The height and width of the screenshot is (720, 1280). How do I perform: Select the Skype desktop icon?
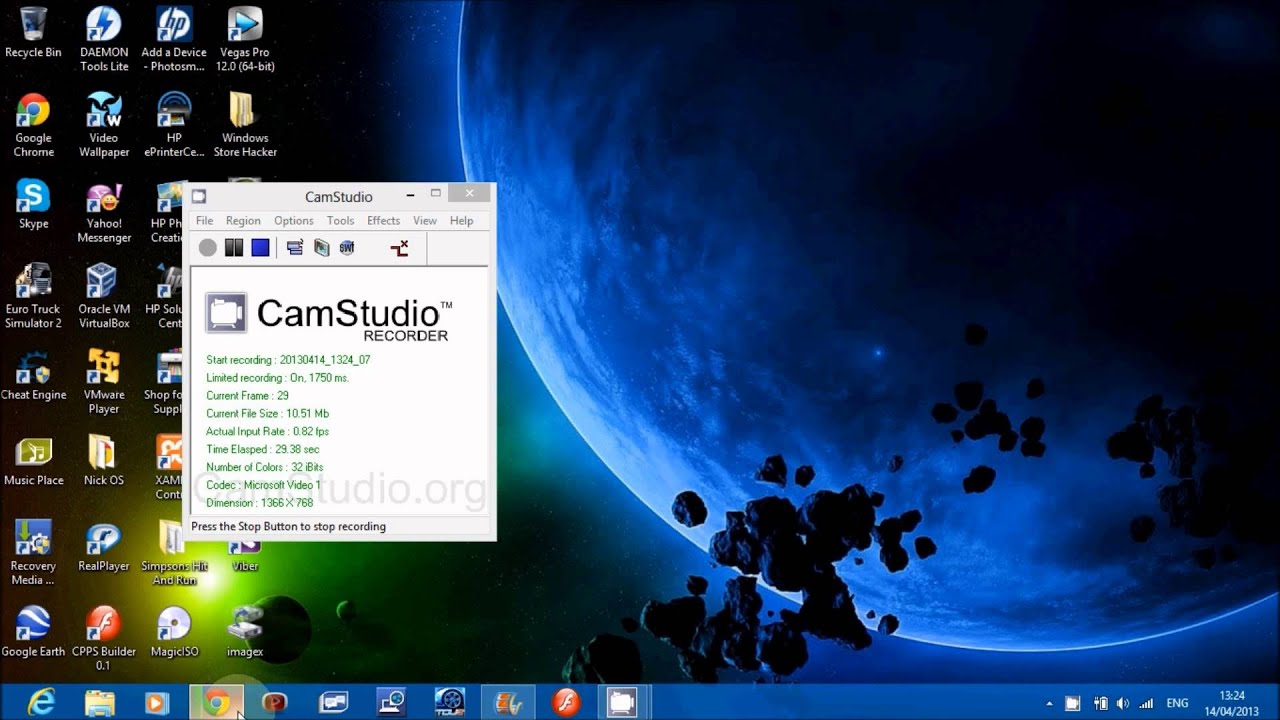point(33,204)
